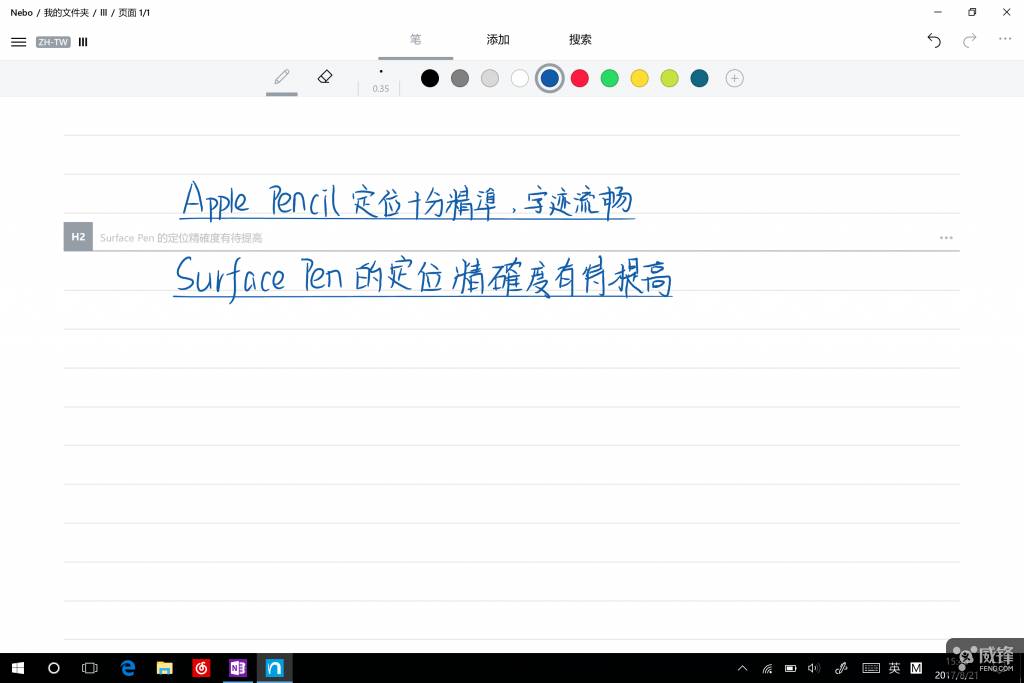Open Windows Ink Workspace tray icon

[x=841, y=668]
